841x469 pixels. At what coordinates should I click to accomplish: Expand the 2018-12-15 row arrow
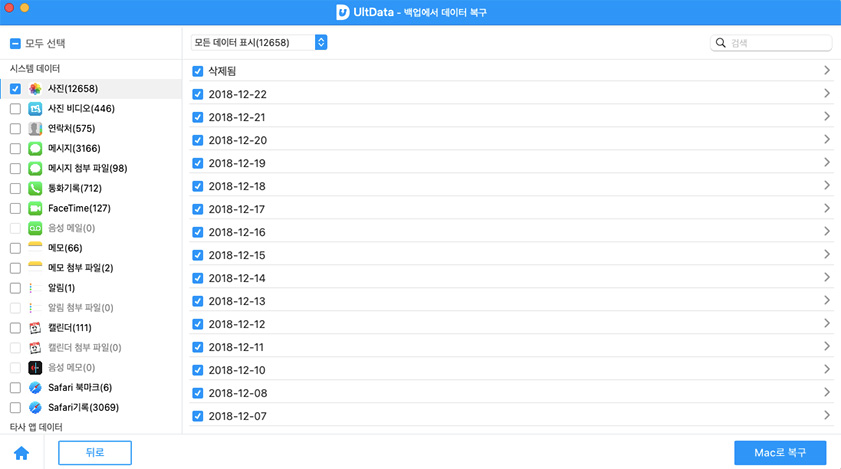827,255
